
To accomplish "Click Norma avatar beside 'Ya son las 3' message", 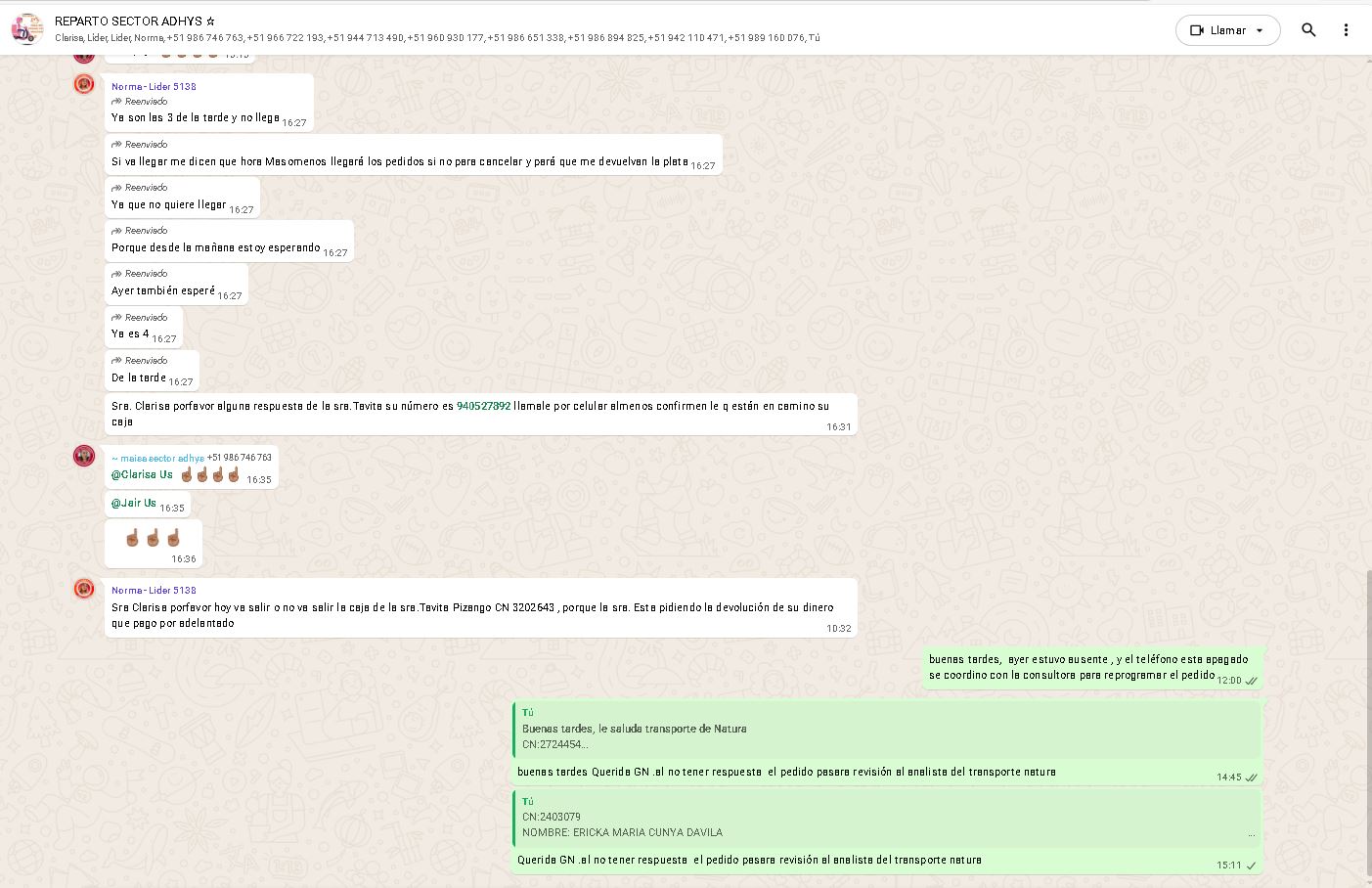I will (x=84, y=84).
